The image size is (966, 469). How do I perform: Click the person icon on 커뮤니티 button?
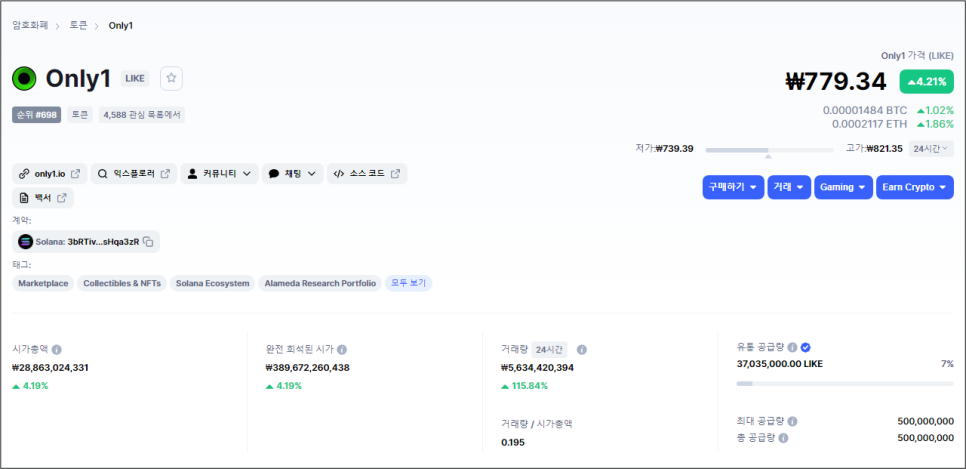(192, 174)
